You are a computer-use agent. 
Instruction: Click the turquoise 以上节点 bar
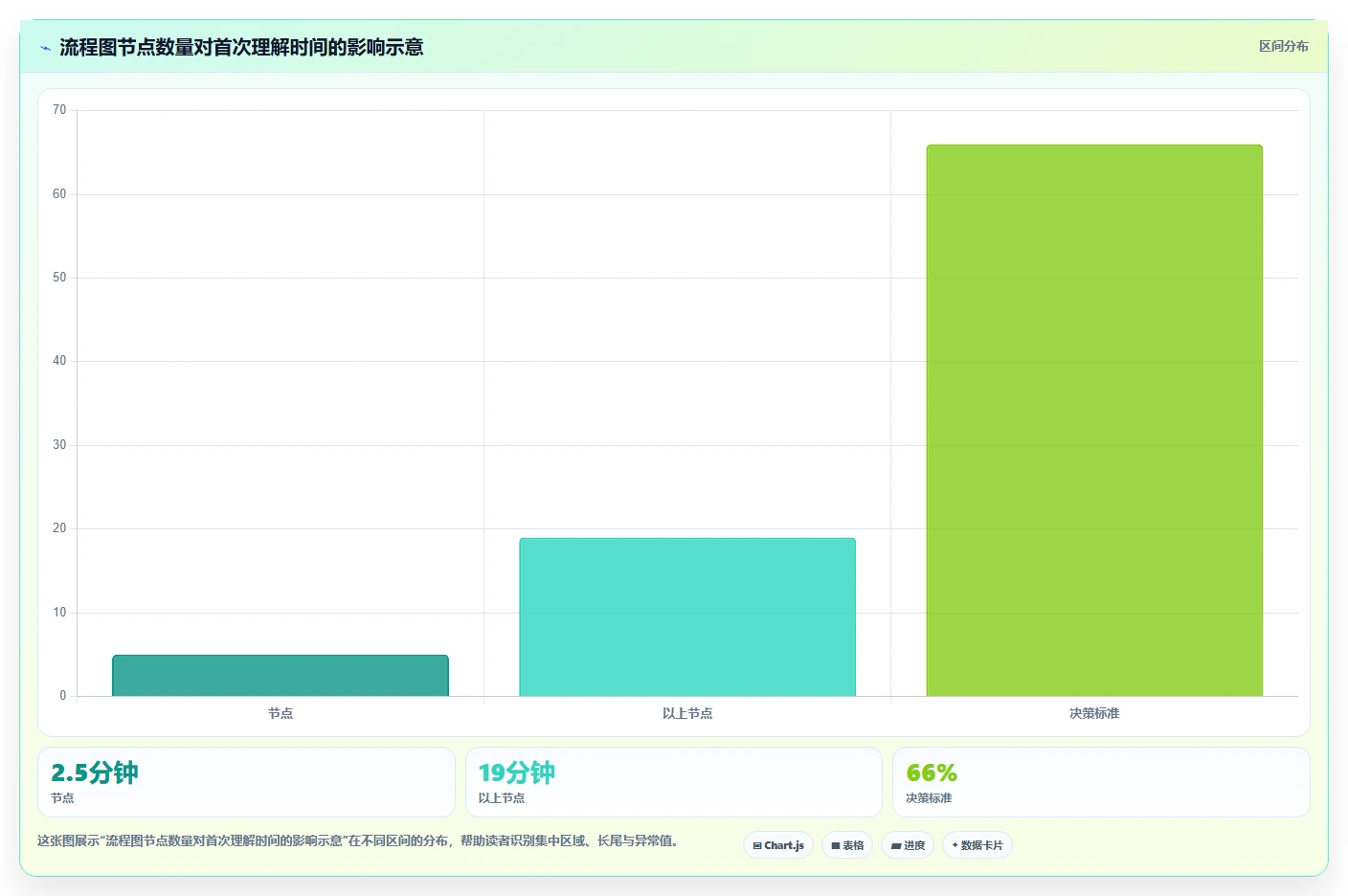point(687,617)
